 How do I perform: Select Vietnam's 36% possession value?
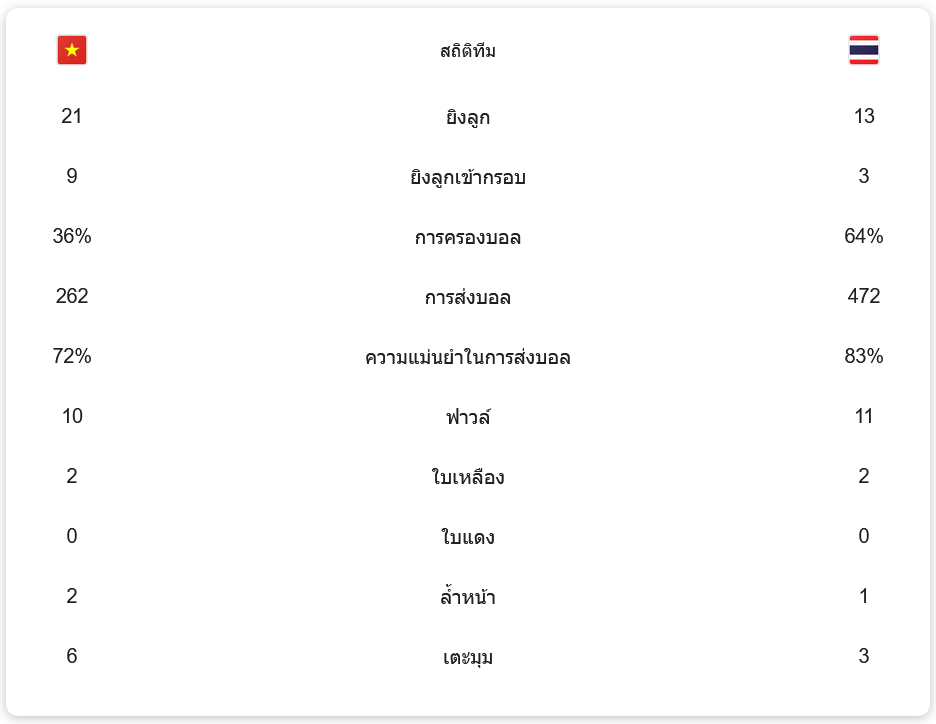click(x=72, y=236)
